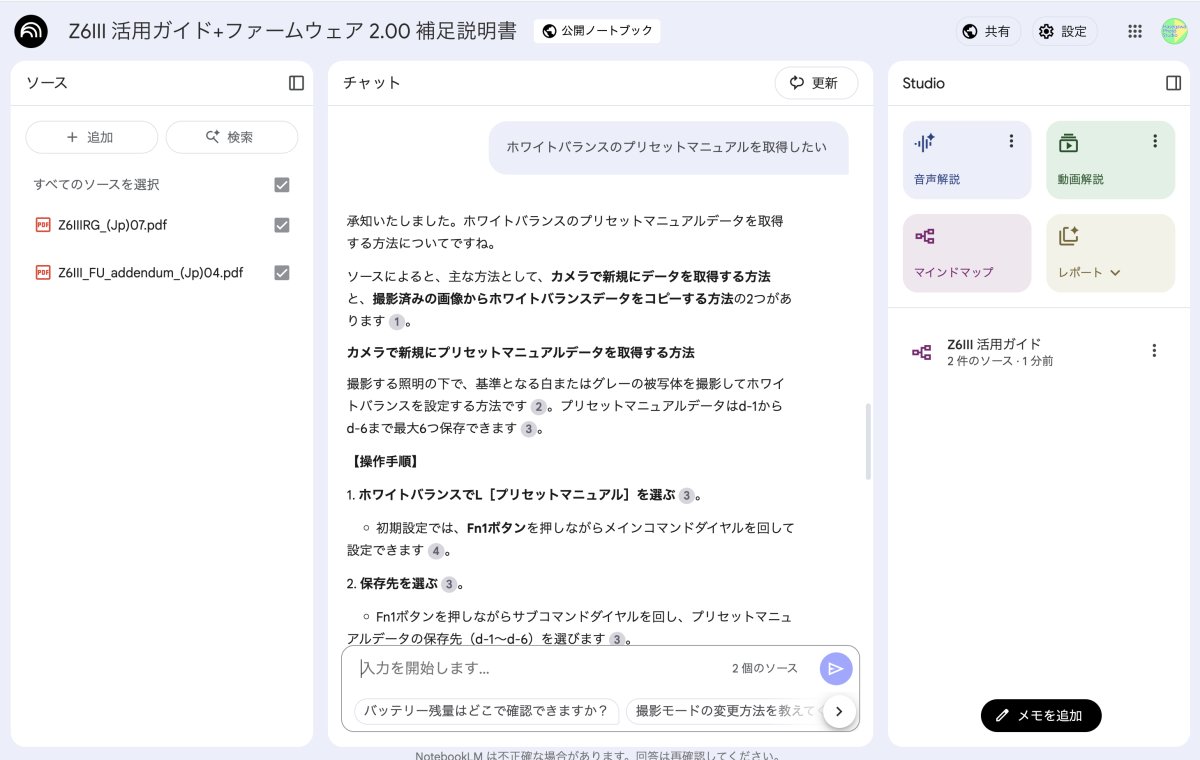Click the chat vertical scrollbar

(x=867, y=441)
